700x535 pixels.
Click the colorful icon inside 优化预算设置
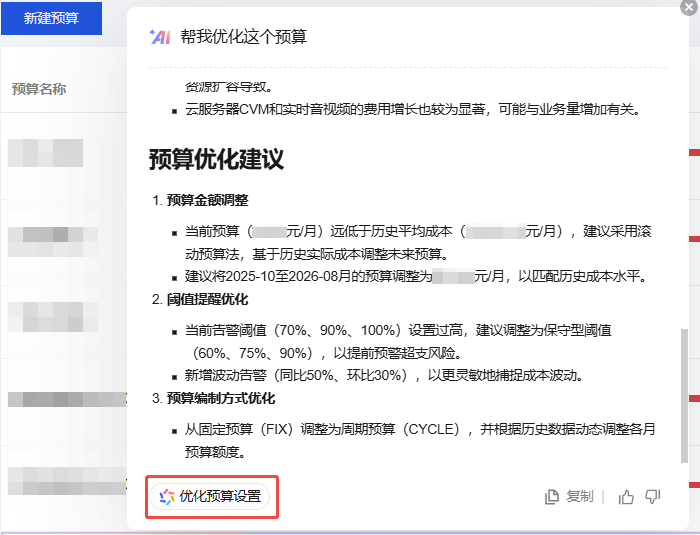[167, 496]
